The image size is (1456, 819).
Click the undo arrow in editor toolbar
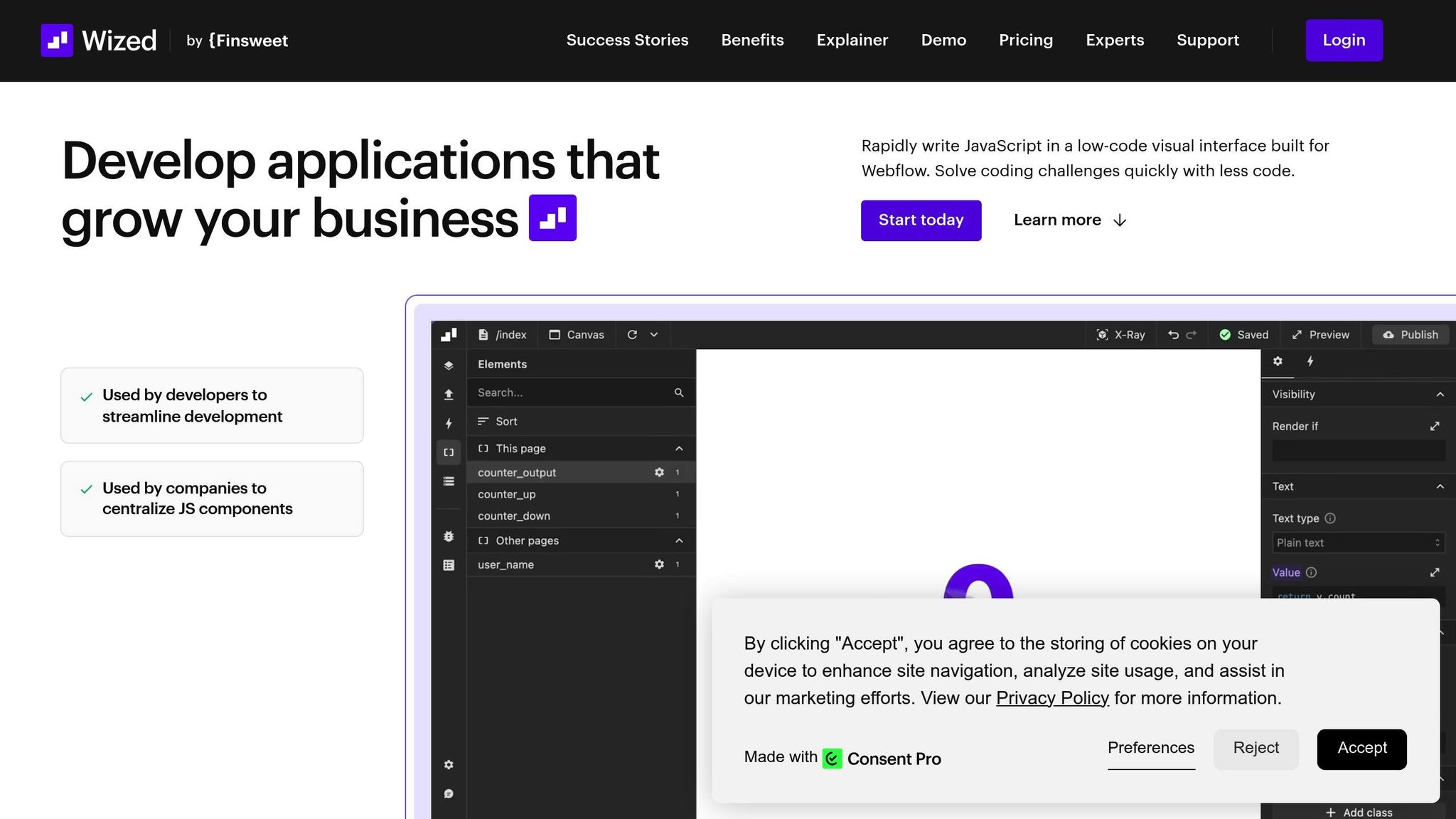(1173, 335)
